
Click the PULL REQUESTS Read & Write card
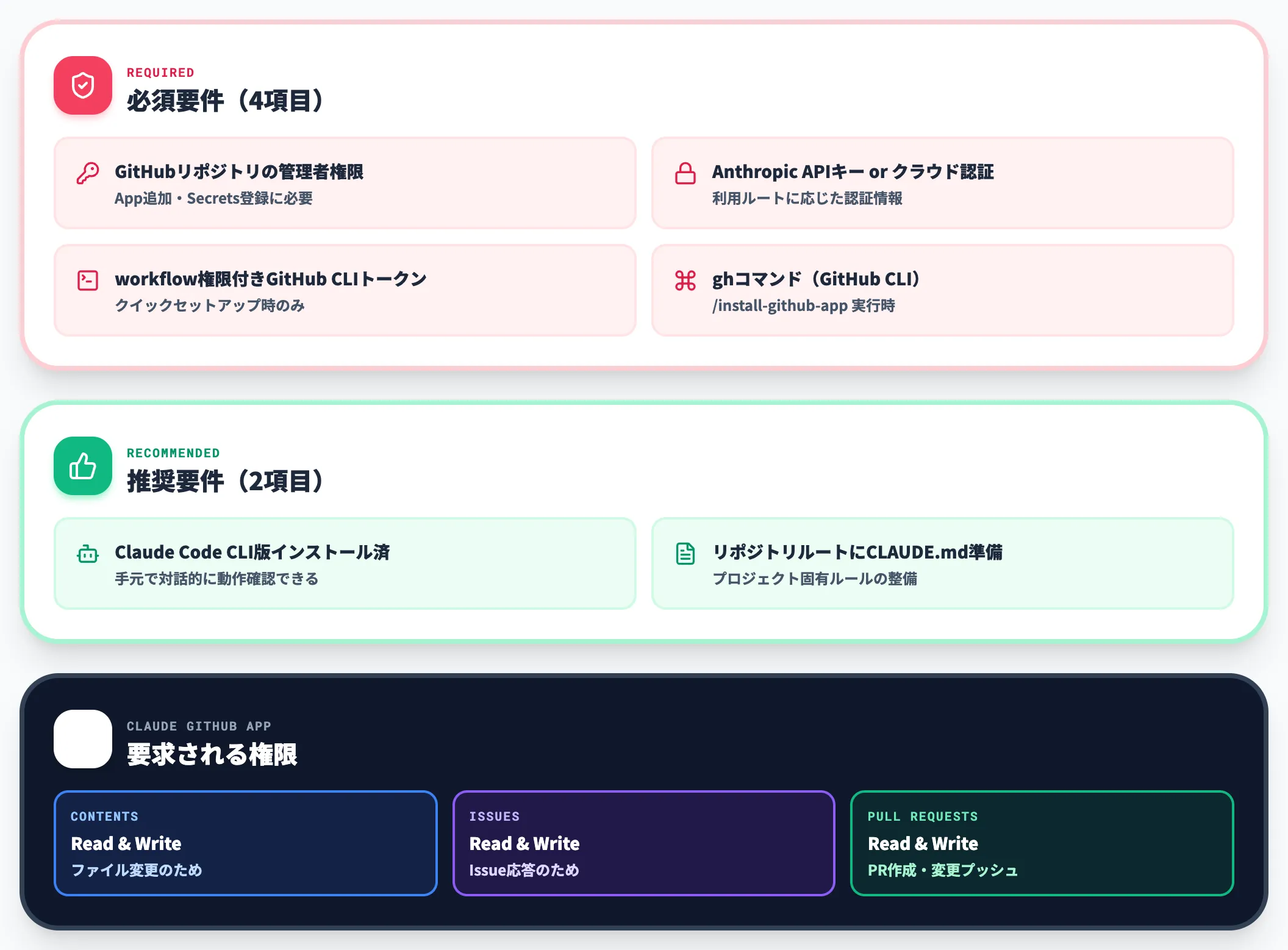[x=1042, y=843]
